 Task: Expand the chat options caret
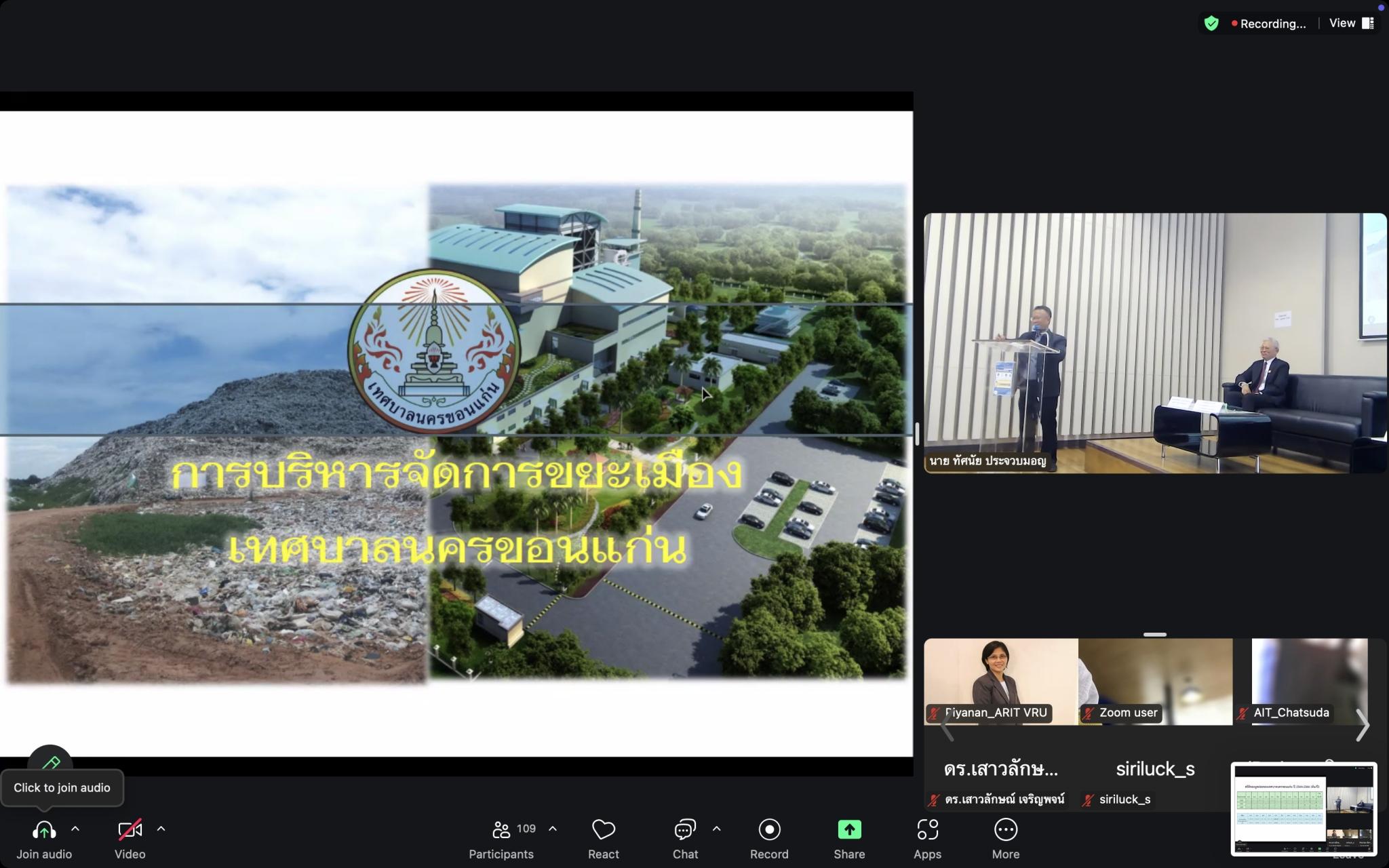coord(716,829)
